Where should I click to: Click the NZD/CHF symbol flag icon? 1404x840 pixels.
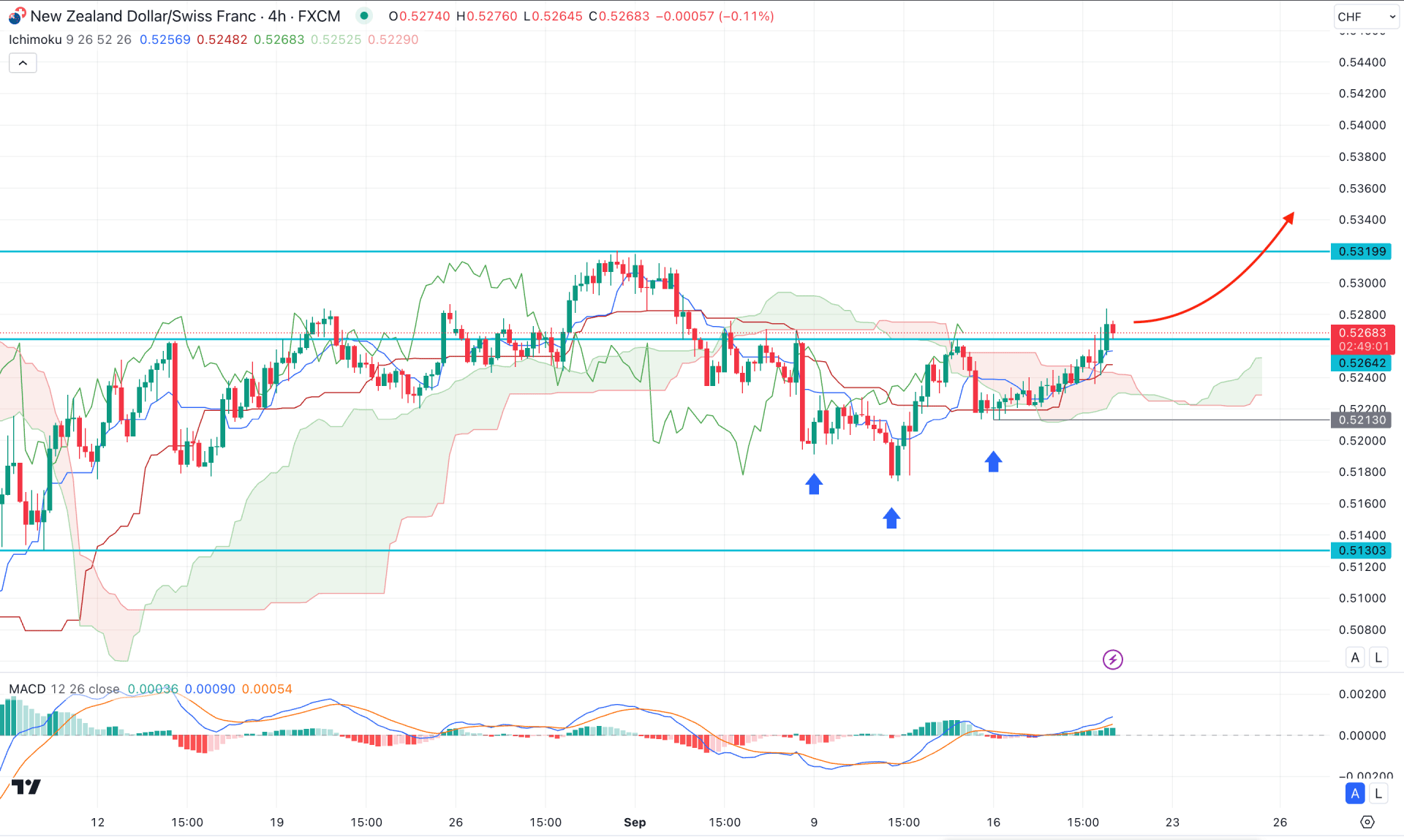click(17, 16)
